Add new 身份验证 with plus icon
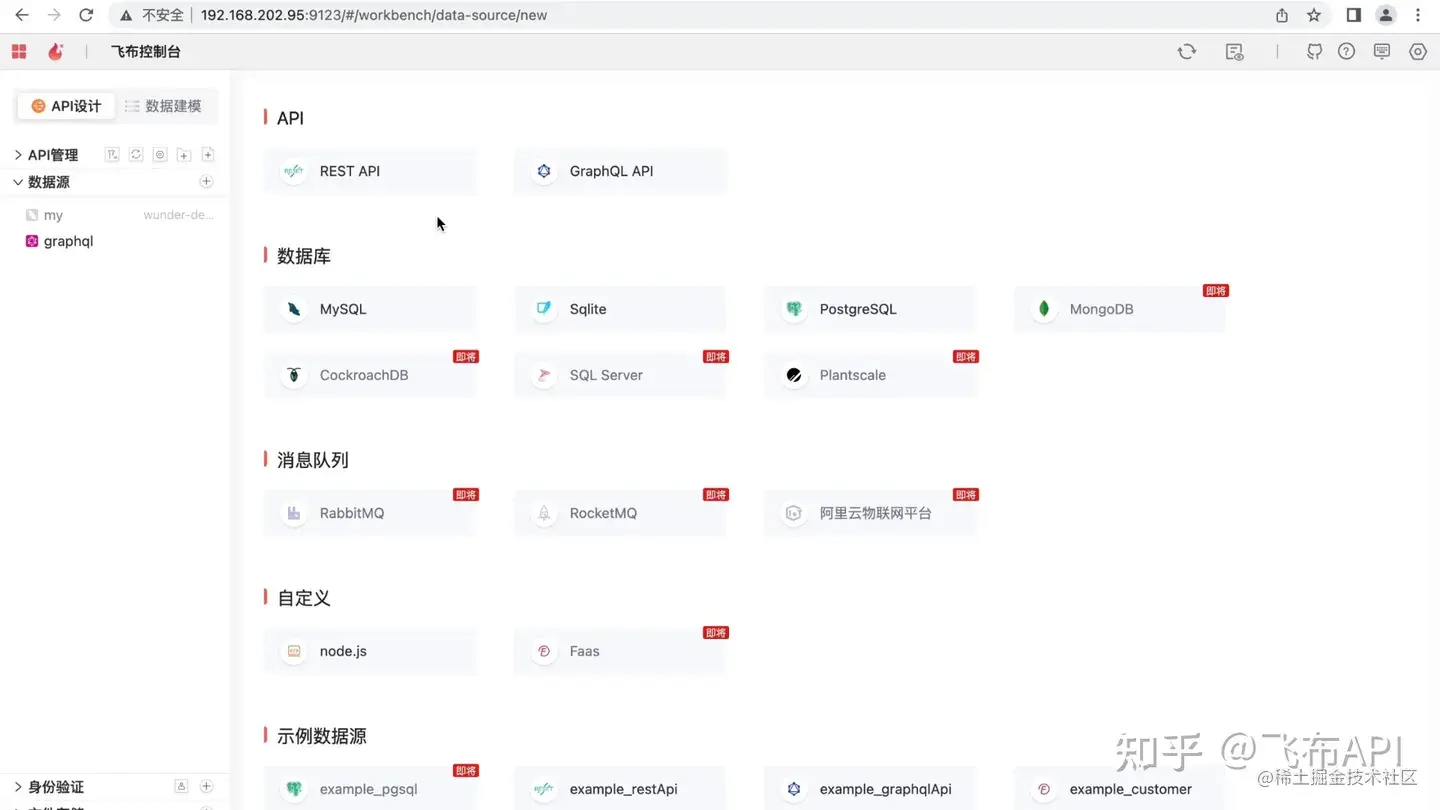The width and height of the screenshot is (1440, 810). [206, 787]
